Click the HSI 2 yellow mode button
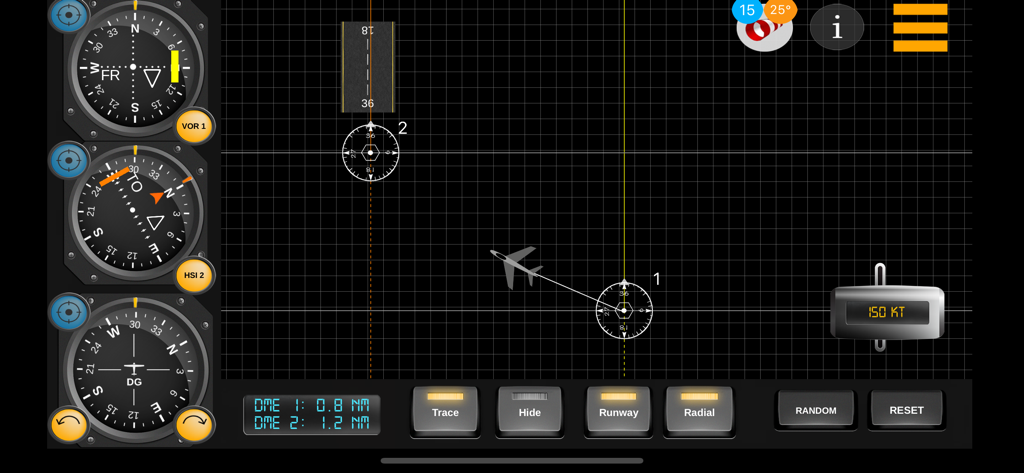Viewport: 1024px width, 473px height. click(194, 275)
